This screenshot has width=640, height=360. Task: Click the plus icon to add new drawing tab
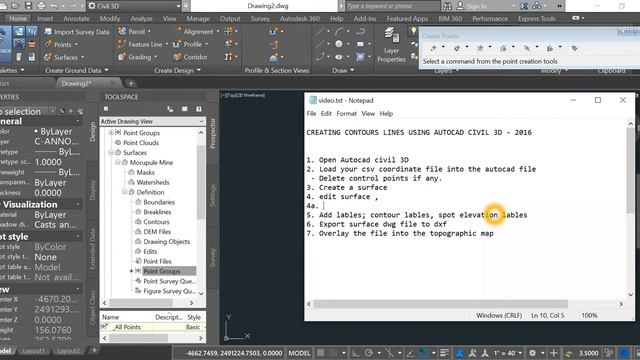[x=131, y=83]
